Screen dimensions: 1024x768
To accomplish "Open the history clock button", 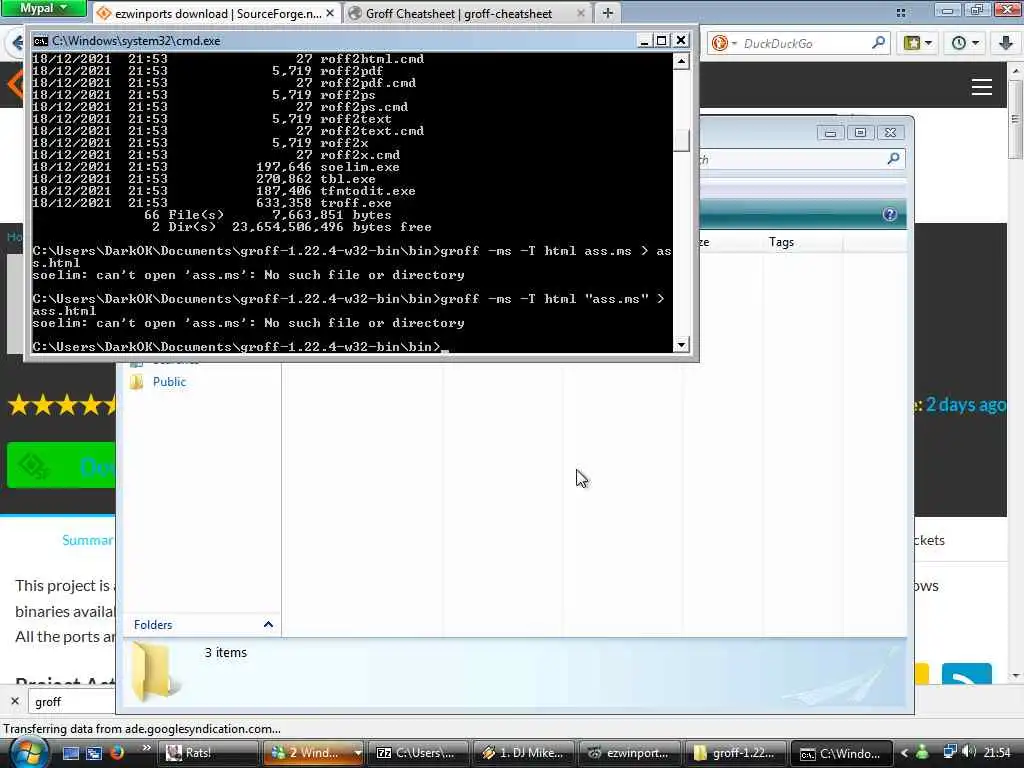I will pyautogui.click(x=959, y=43).
